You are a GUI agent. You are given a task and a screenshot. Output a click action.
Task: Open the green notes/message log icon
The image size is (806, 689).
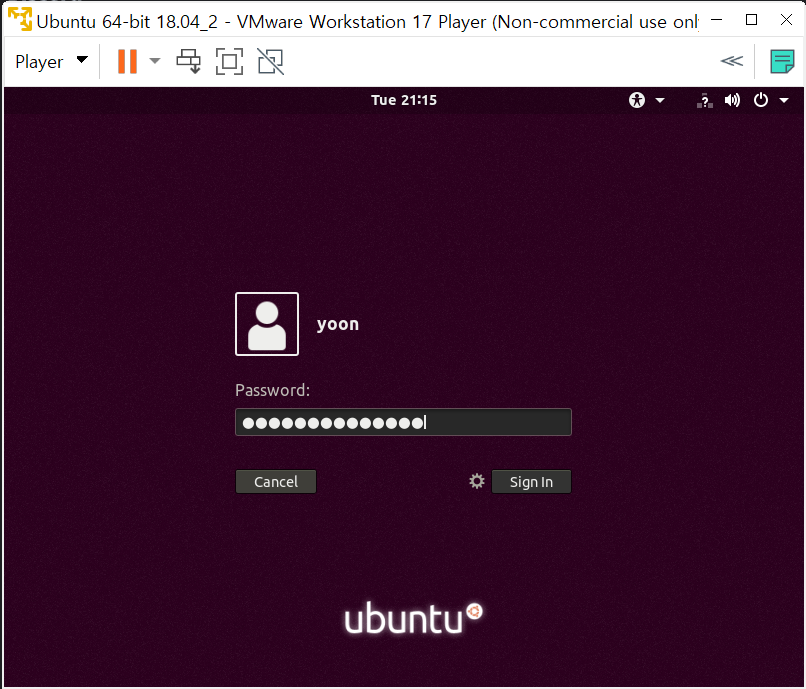(x=782, y=62)
